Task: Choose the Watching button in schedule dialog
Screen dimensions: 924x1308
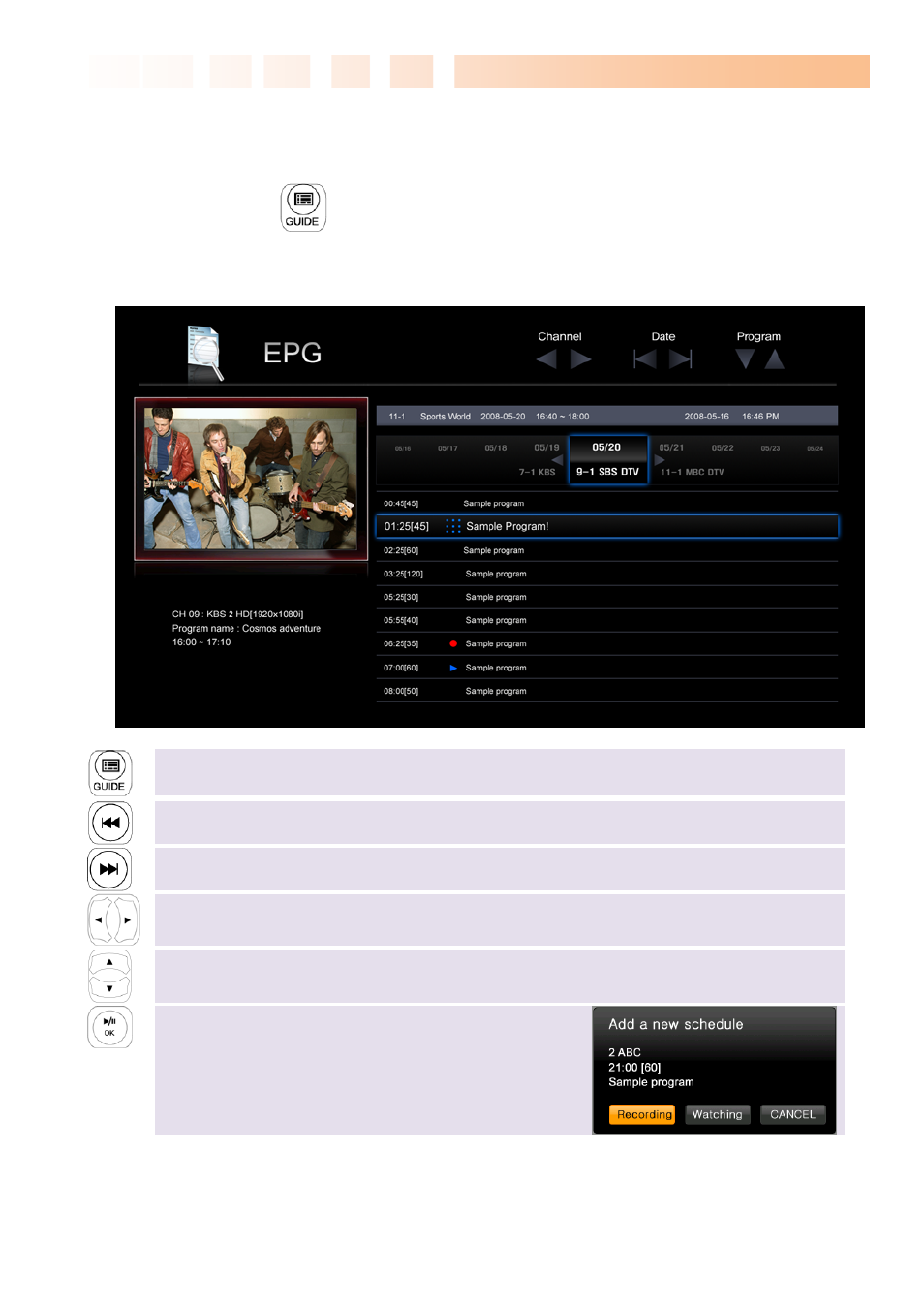Action: click(717, 1115)
